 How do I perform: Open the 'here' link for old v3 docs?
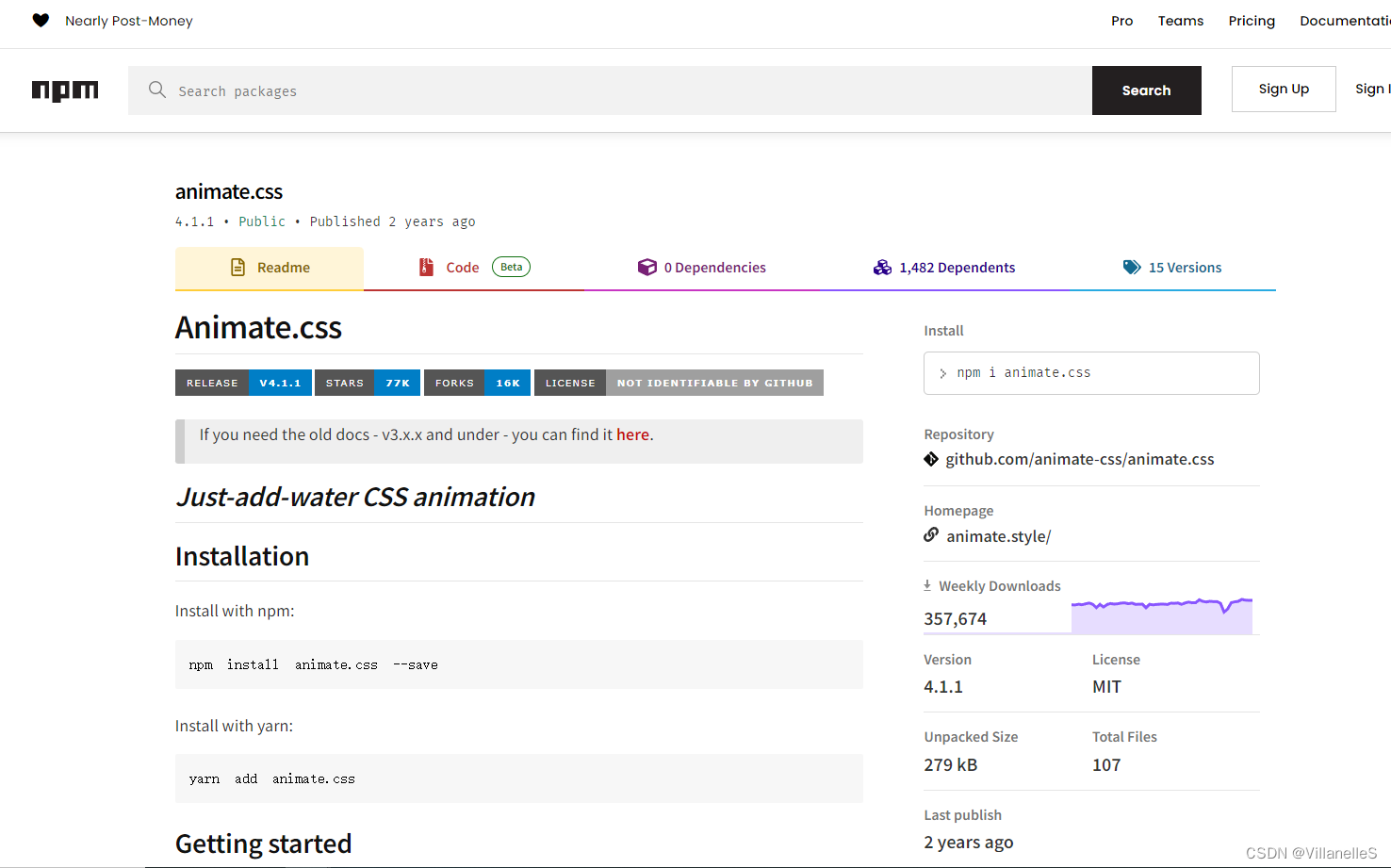pyautogui.click(x=632, y=434)
